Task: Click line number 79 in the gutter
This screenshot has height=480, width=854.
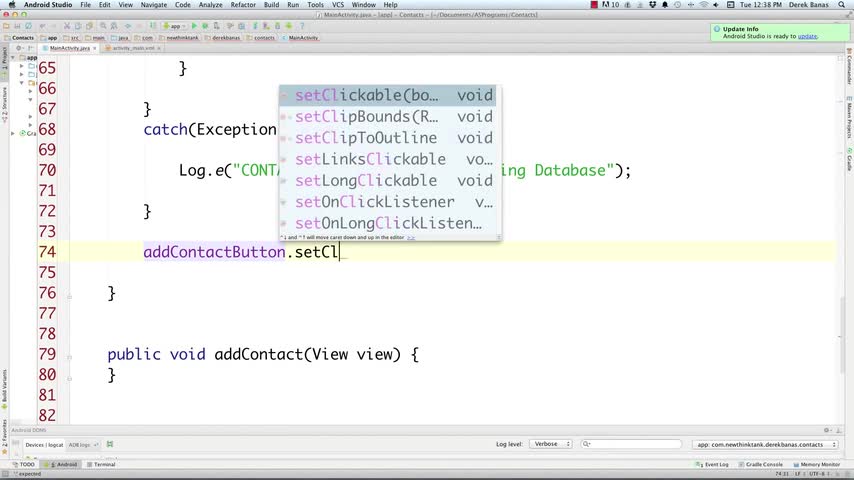Action: (x=47, y=354)
